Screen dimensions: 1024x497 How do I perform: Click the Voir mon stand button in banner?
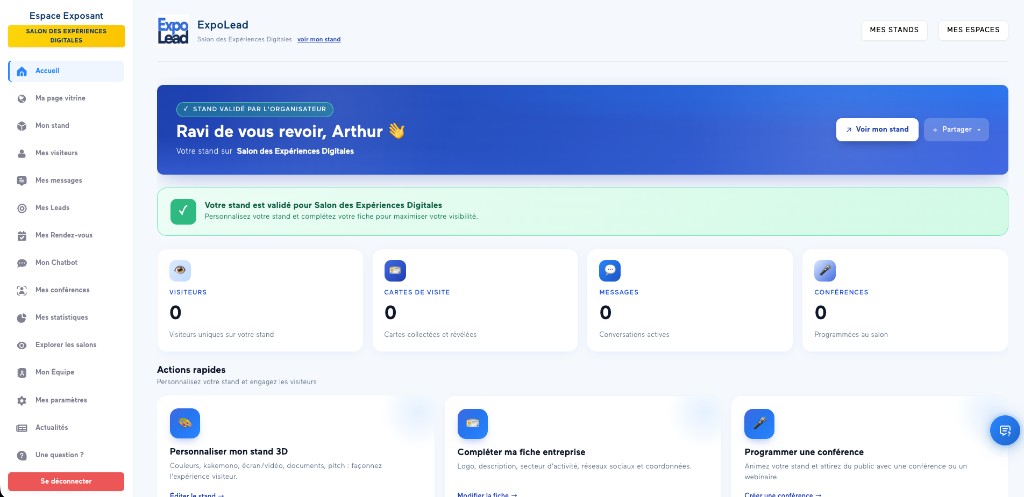877,129
